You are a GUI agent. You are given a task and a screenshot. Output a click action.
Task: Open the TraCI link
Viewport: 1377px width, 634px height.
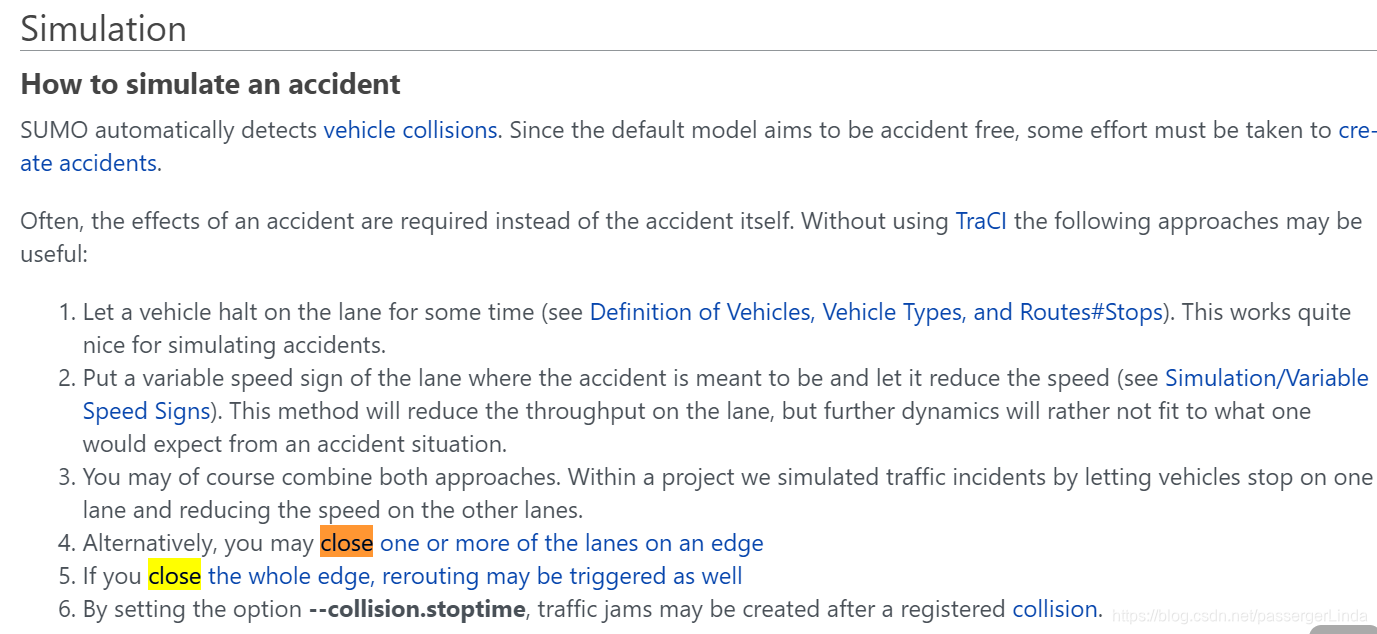(x=981, y=221)
